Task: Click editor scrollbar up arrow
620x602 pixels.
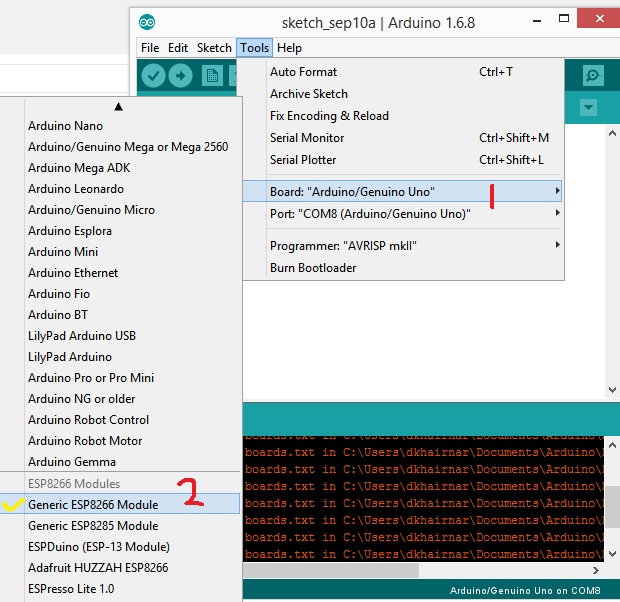Action: click(x=612, y=133)
